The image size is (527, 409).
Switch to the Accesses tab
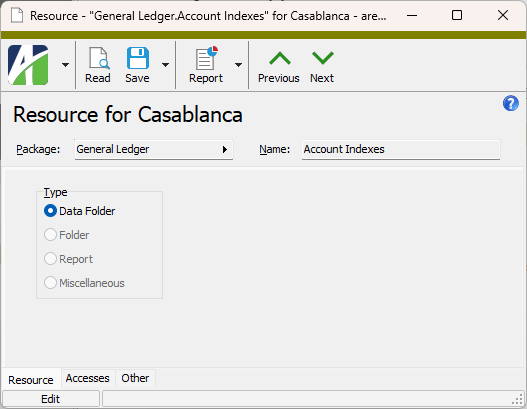coord(87,378)
